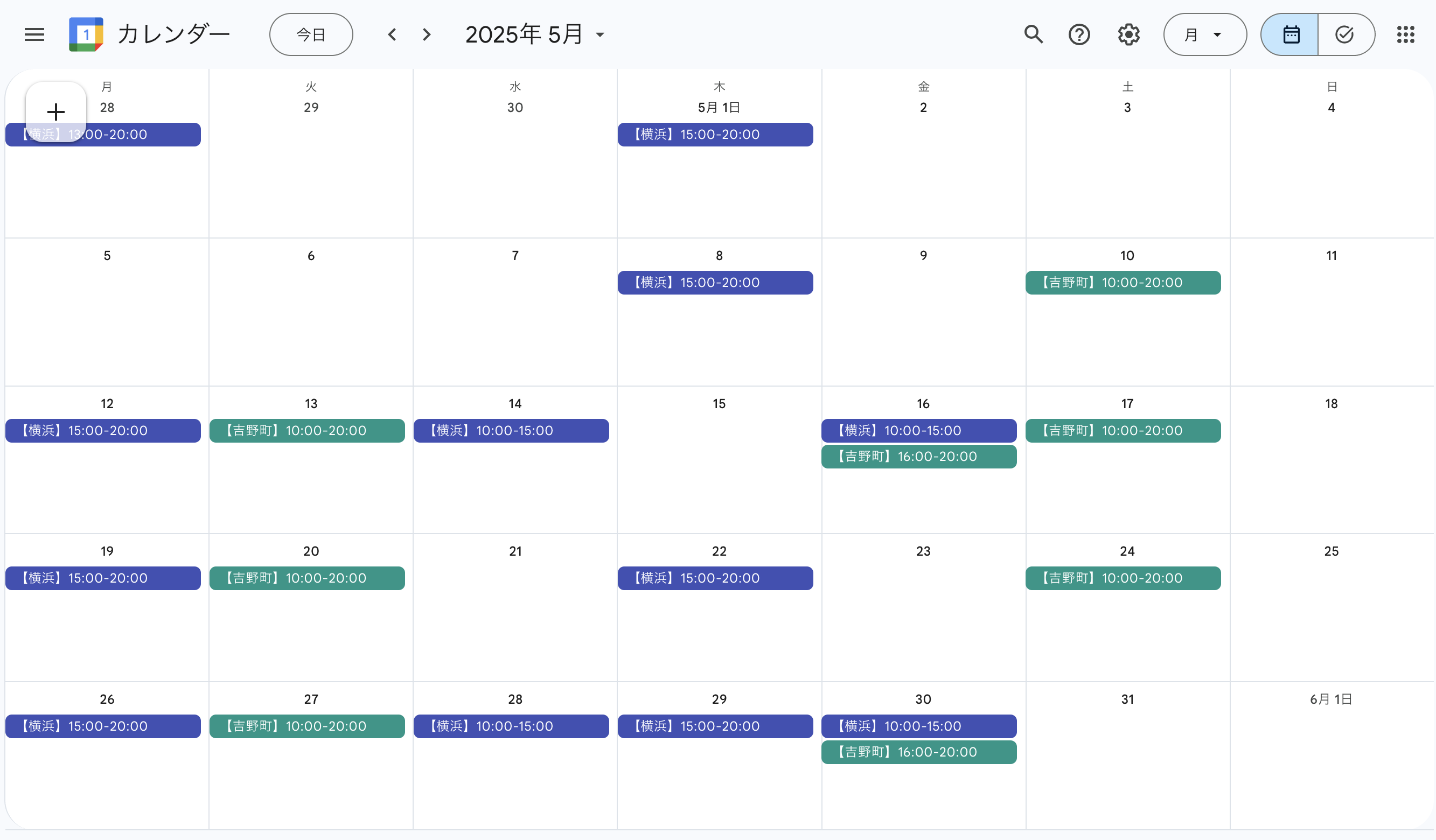Select the date number 18
The width and height of the screenshot is (1436, 840).
pyautogui.click(x=1331, y=404)
